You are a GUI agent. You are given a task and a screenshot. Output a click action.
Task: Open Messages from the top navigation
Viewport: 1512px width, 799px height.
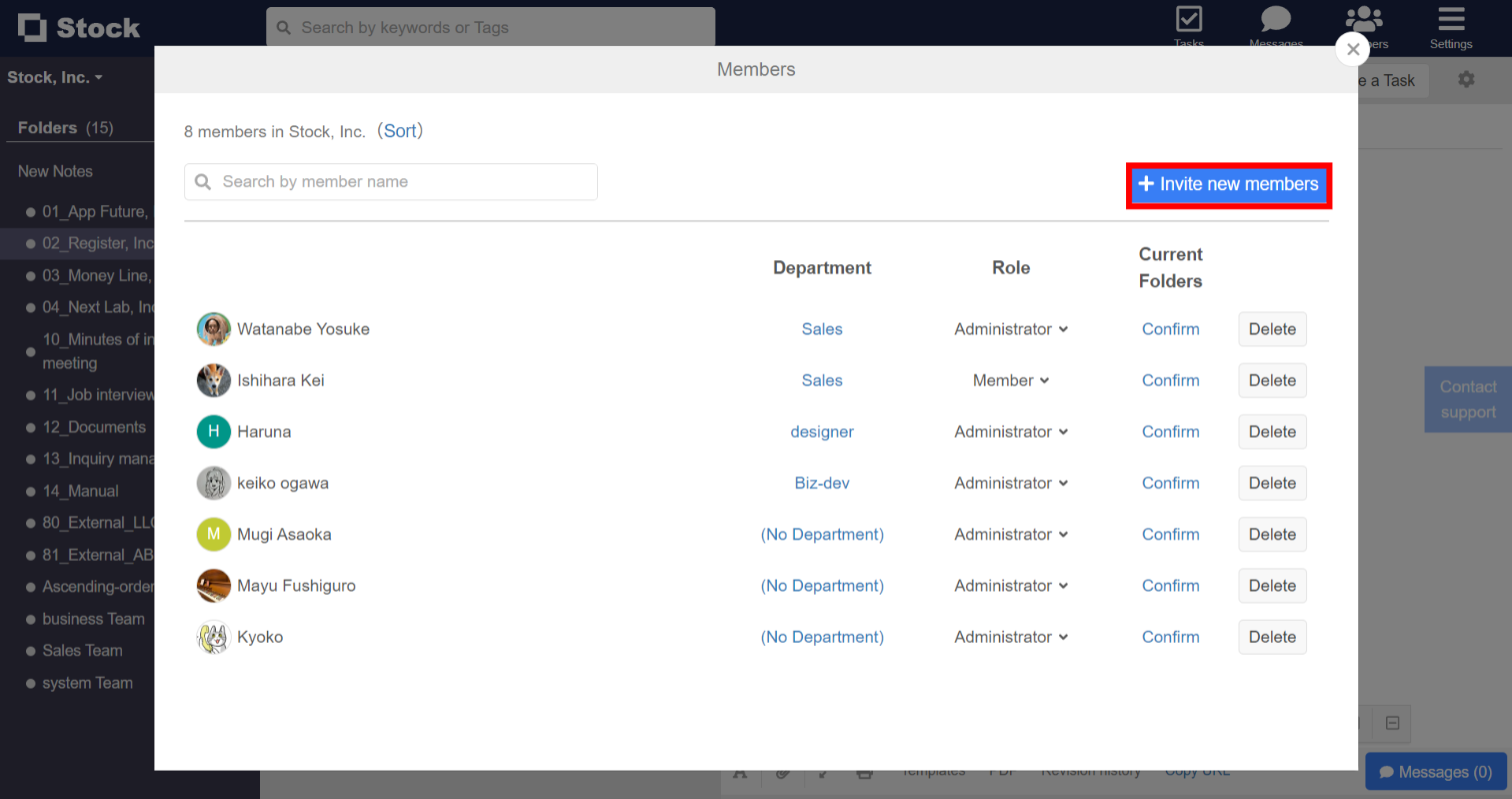(x=1275, y=24)
